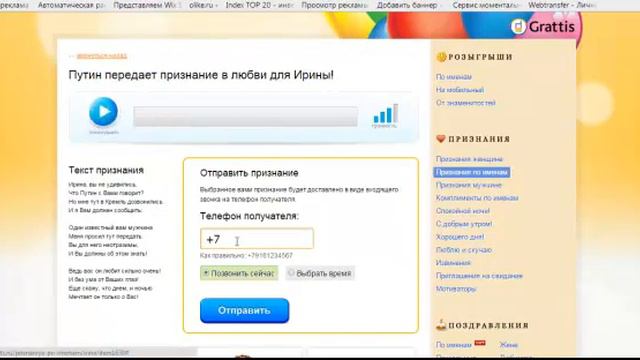The height and width of the screenshot is (360, 640).
Task: Click the Признания section heading
Action: tap(479, 139)
